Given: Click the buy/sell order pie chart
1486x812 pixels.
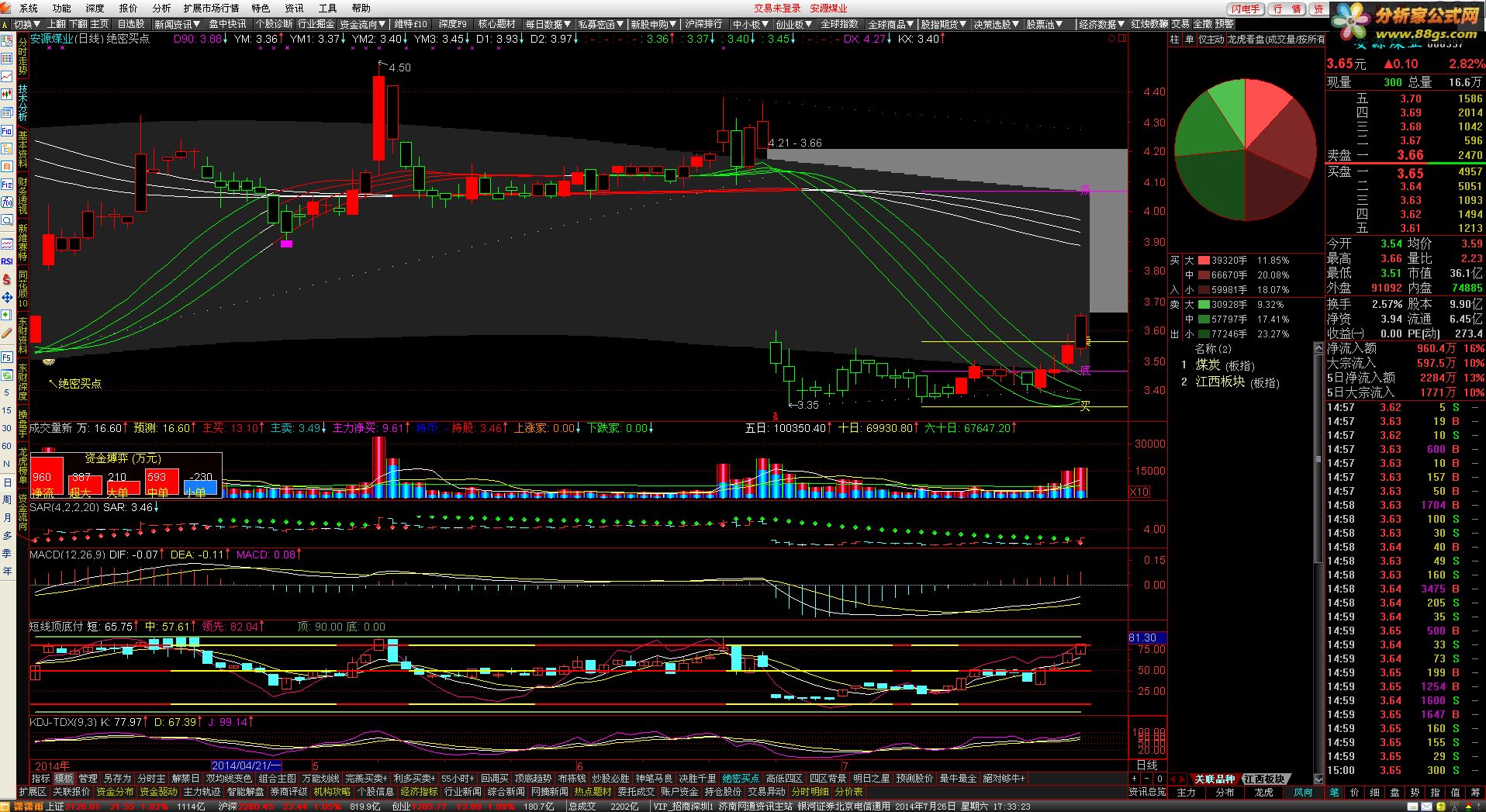Looking at the screenshot, I should 1246,149.
